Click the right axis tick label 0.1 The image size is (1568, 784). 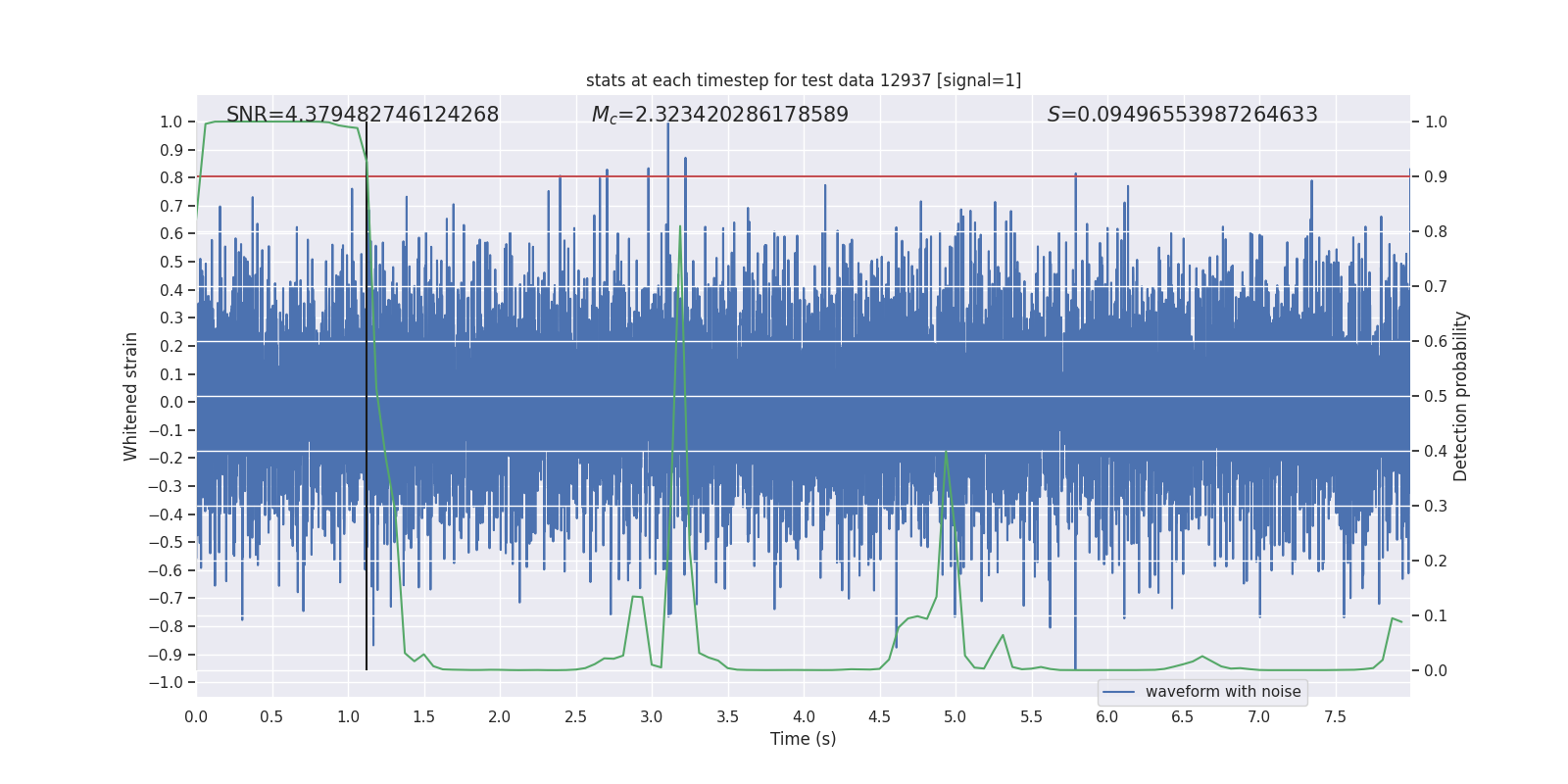pyautogui.click(x=1436, y=615)
